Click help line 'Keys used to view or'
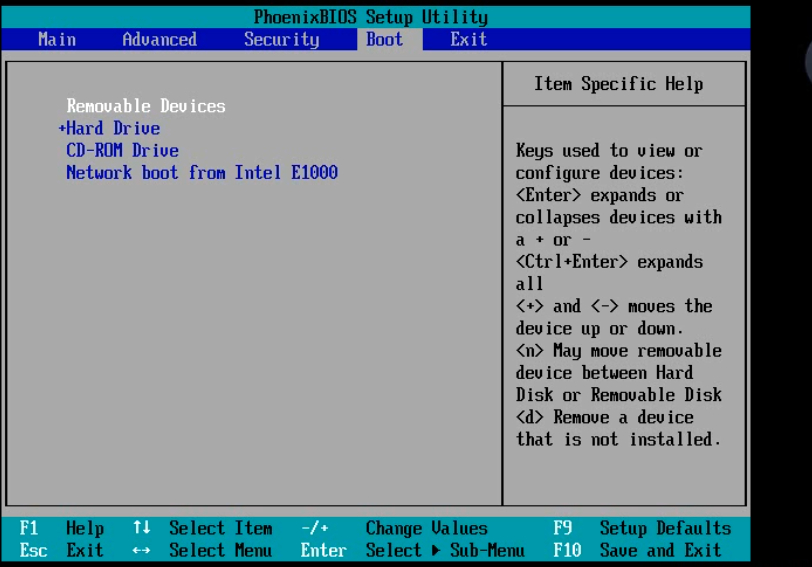 (x=610, y=151)
